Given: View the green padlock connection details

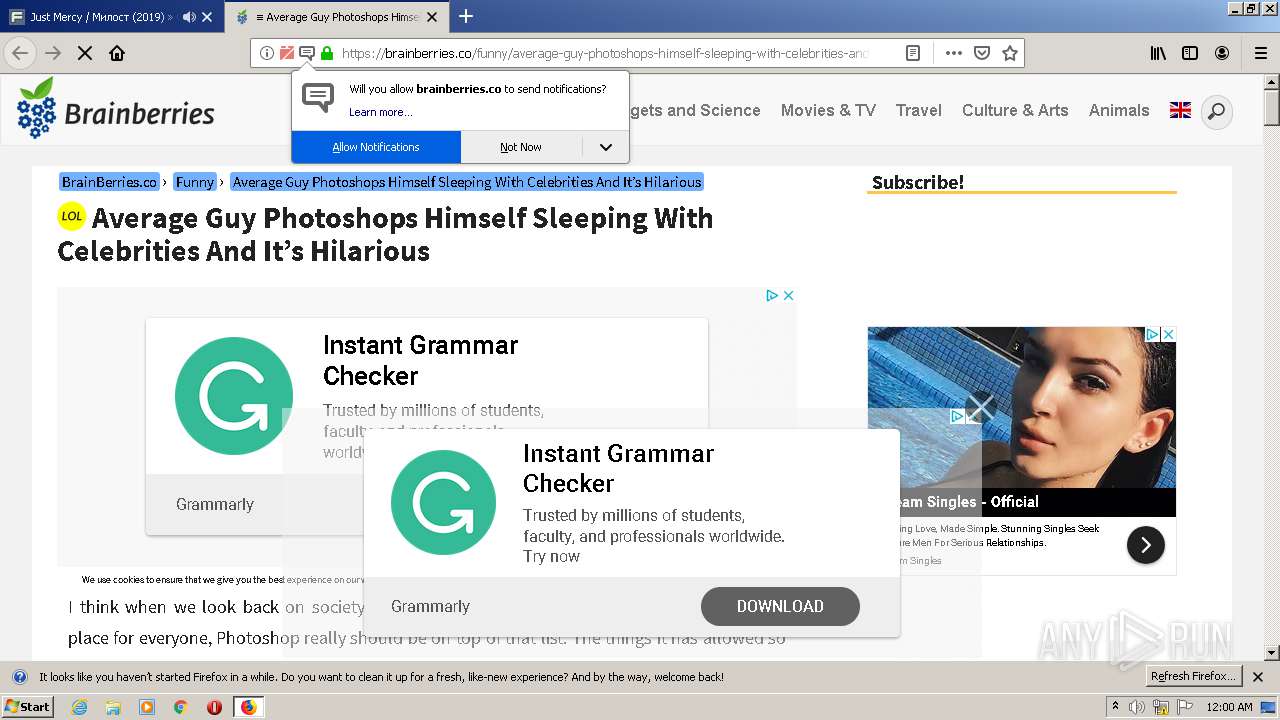Looking at the screenshot, I should [x=326, y=53].
